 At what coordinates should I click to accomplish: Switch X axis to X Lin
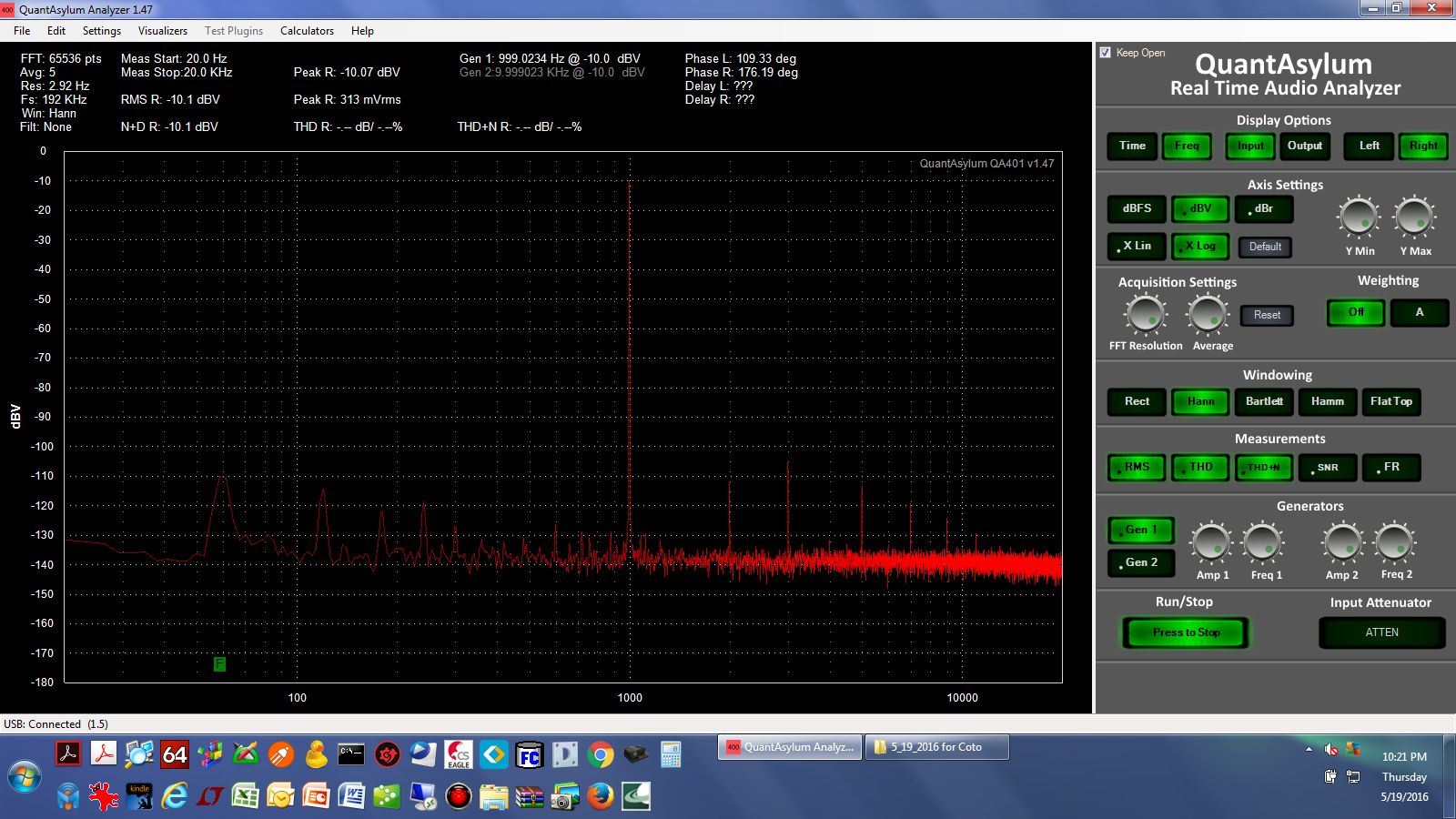coord(1137,246)
